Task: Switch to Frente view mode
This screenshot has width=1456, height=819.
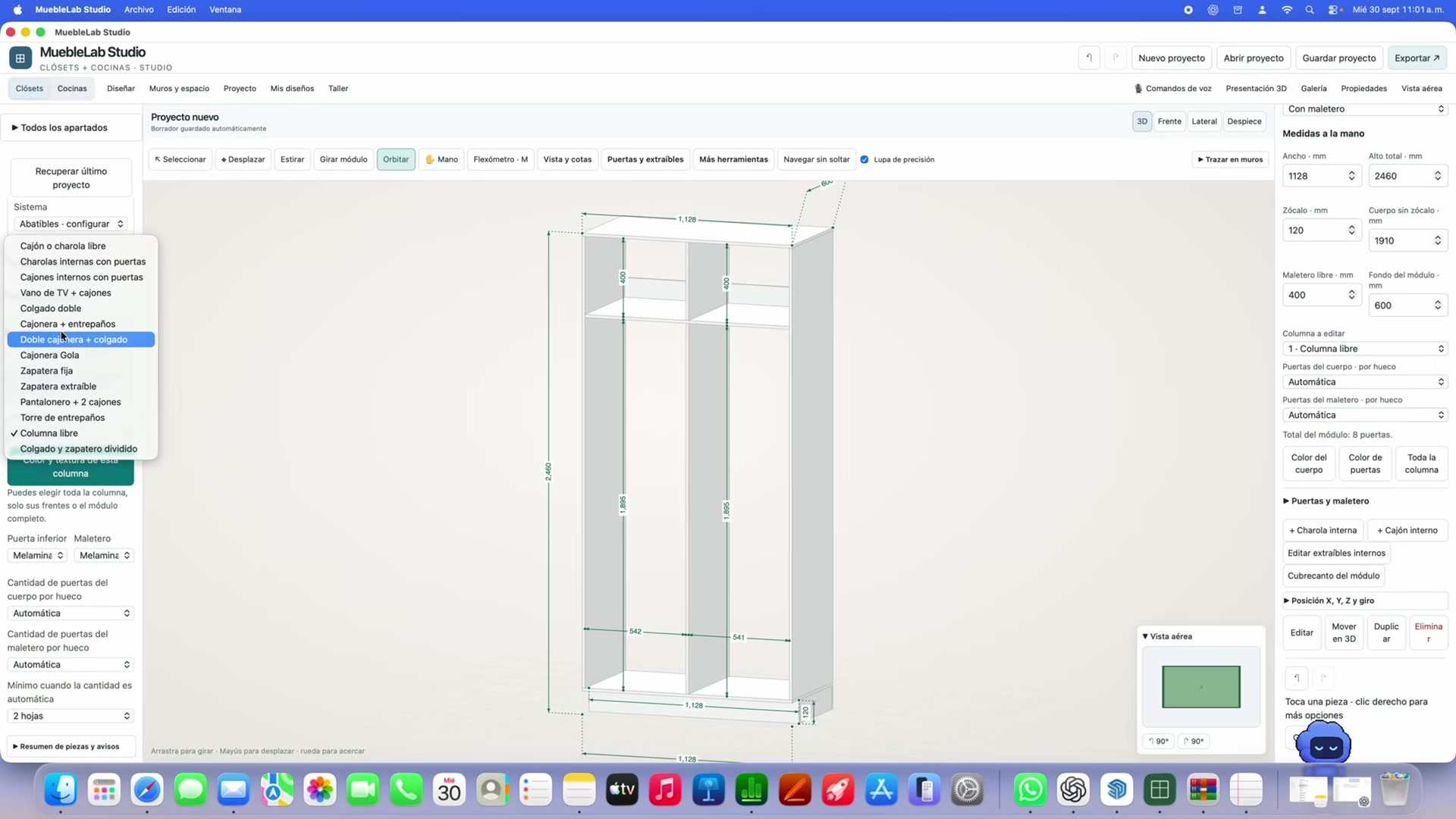Action: [1169, 121]
